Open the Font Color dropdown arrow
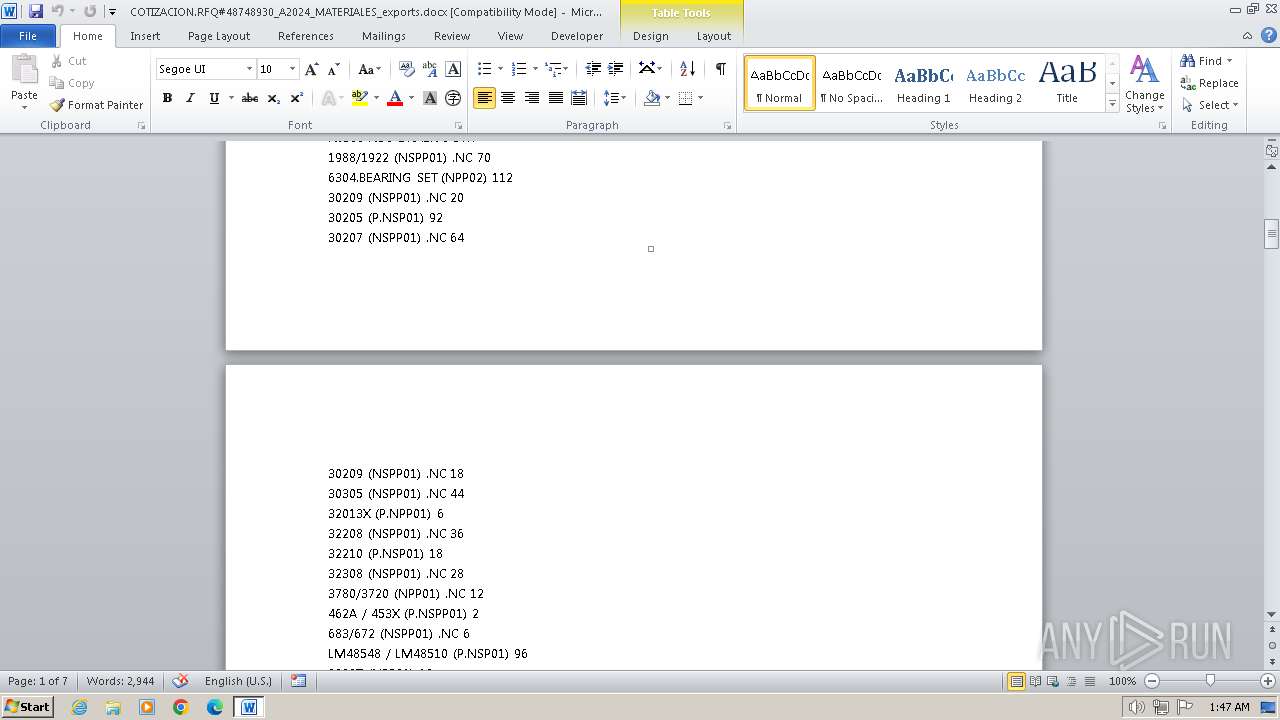Screen dimensions: 1280x720 (410, 98)
